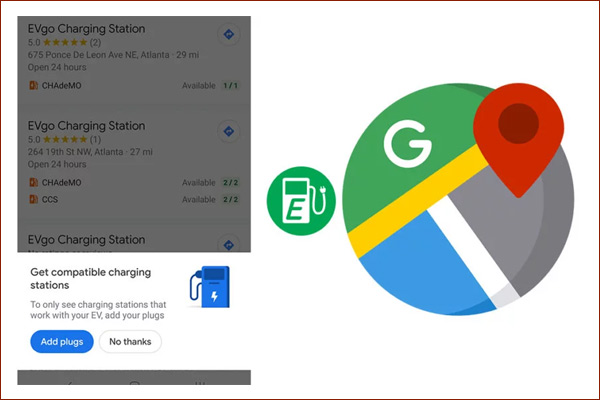Open the third EVgo Charging Station title
The image size is (600, 400).
point(86,240)
